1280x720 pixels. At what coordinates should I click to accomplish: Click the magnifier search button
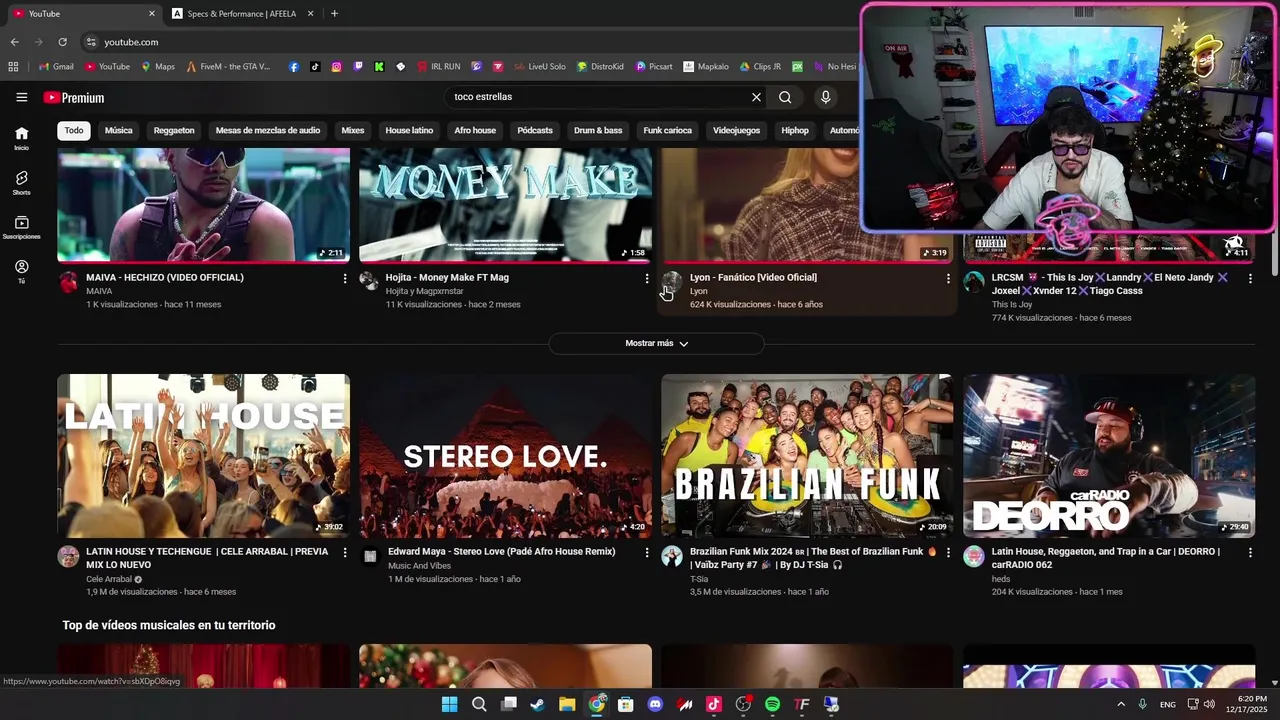[x=785, y=97]
